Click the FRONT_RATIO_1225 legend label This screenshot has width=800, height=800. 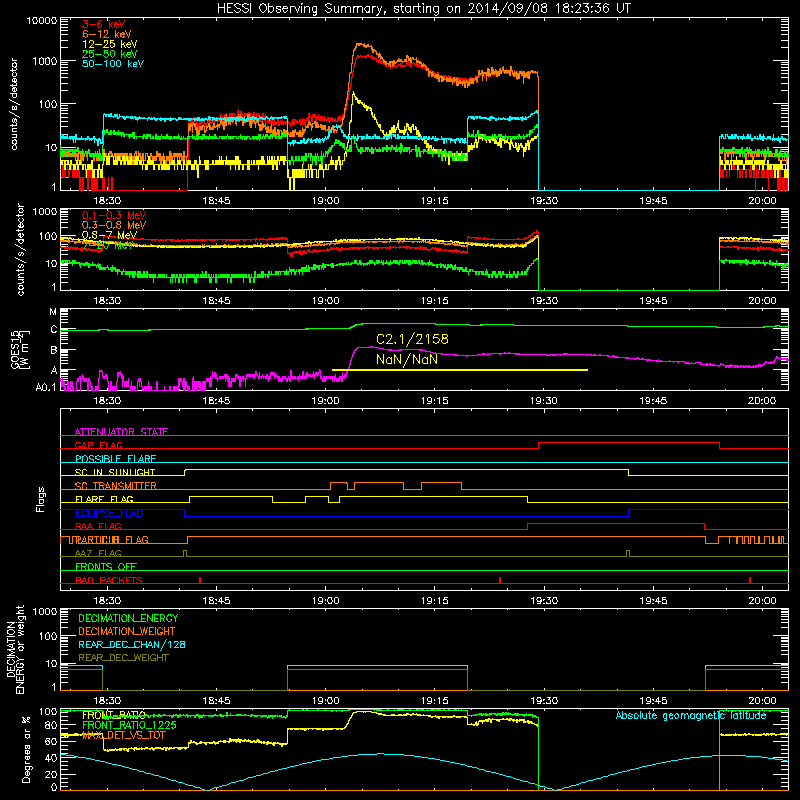tap(129, 725)
